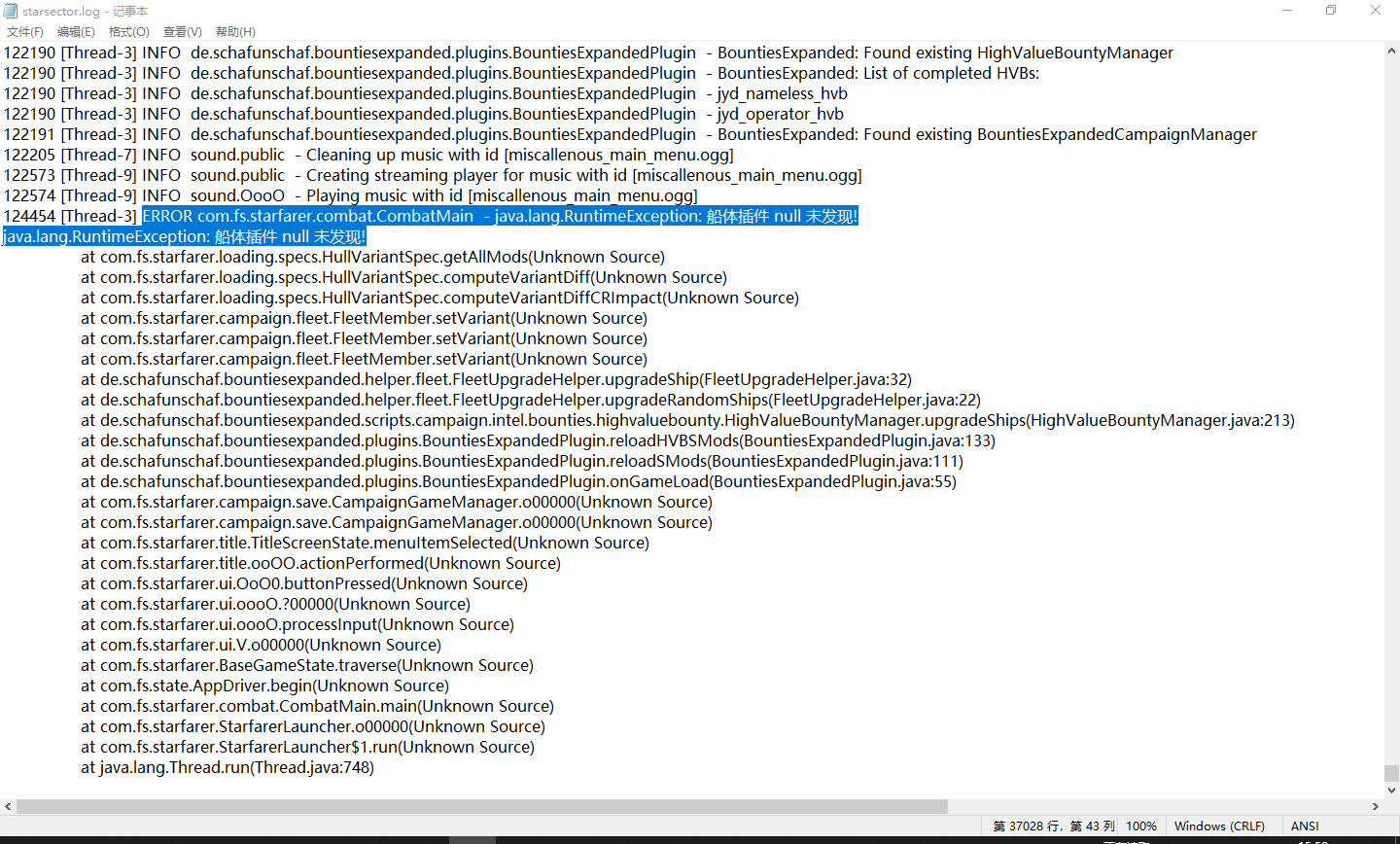Restore down the Notepad window
1400x844 pixels.
(x=1331, y=11)
